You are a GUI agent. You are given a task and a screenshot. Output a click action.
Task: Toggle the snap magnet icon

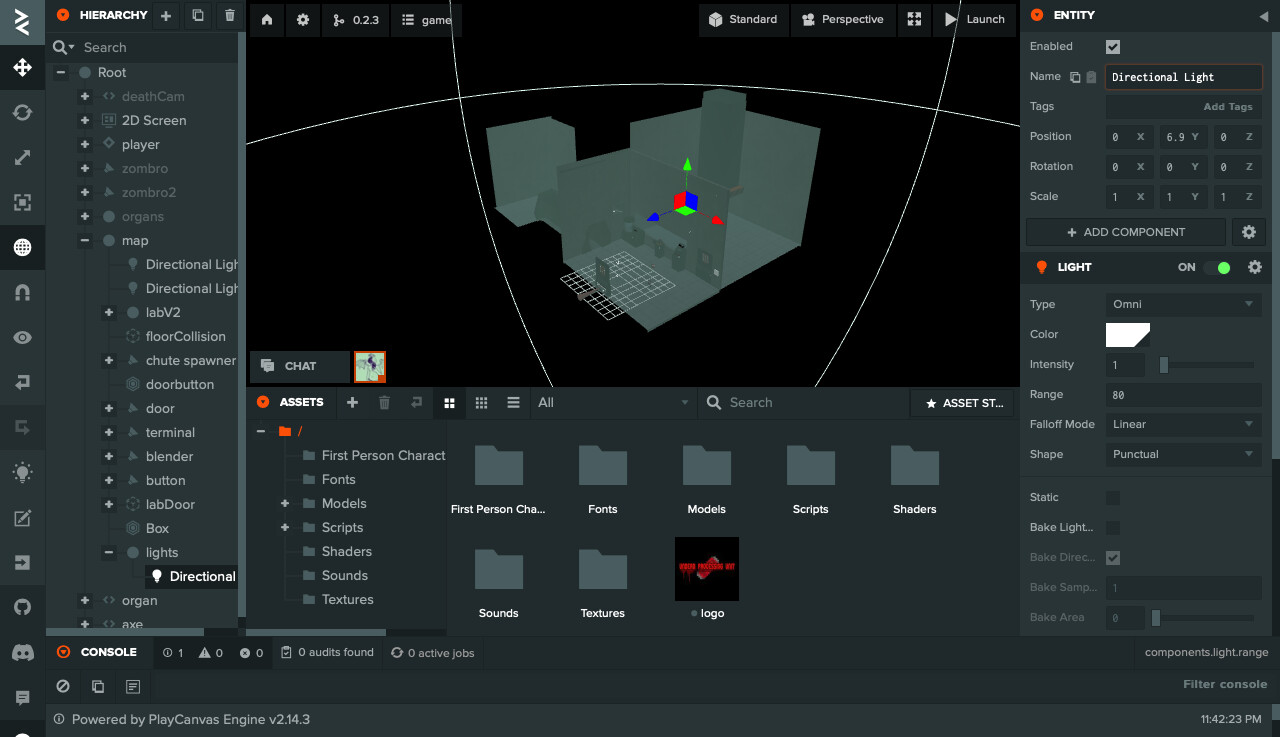22,292
